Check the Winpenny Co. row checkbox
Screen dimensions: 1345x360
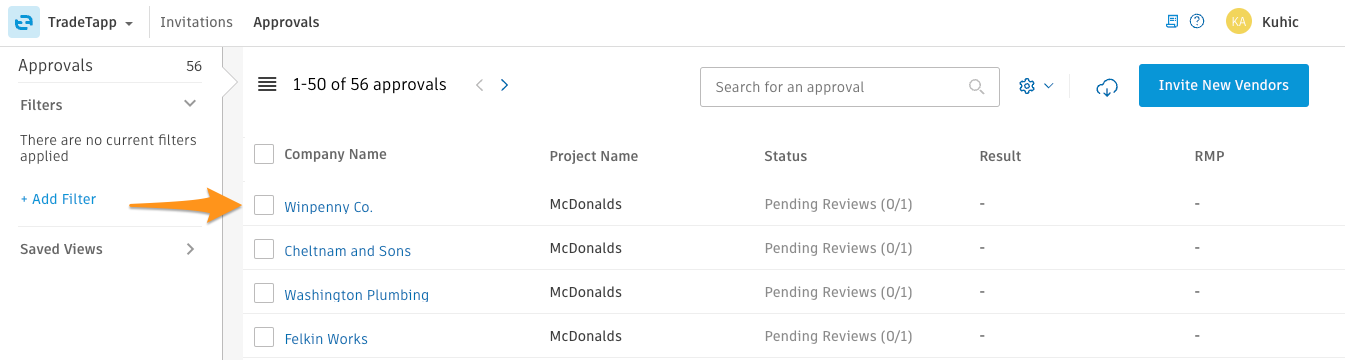click(264, 205)
